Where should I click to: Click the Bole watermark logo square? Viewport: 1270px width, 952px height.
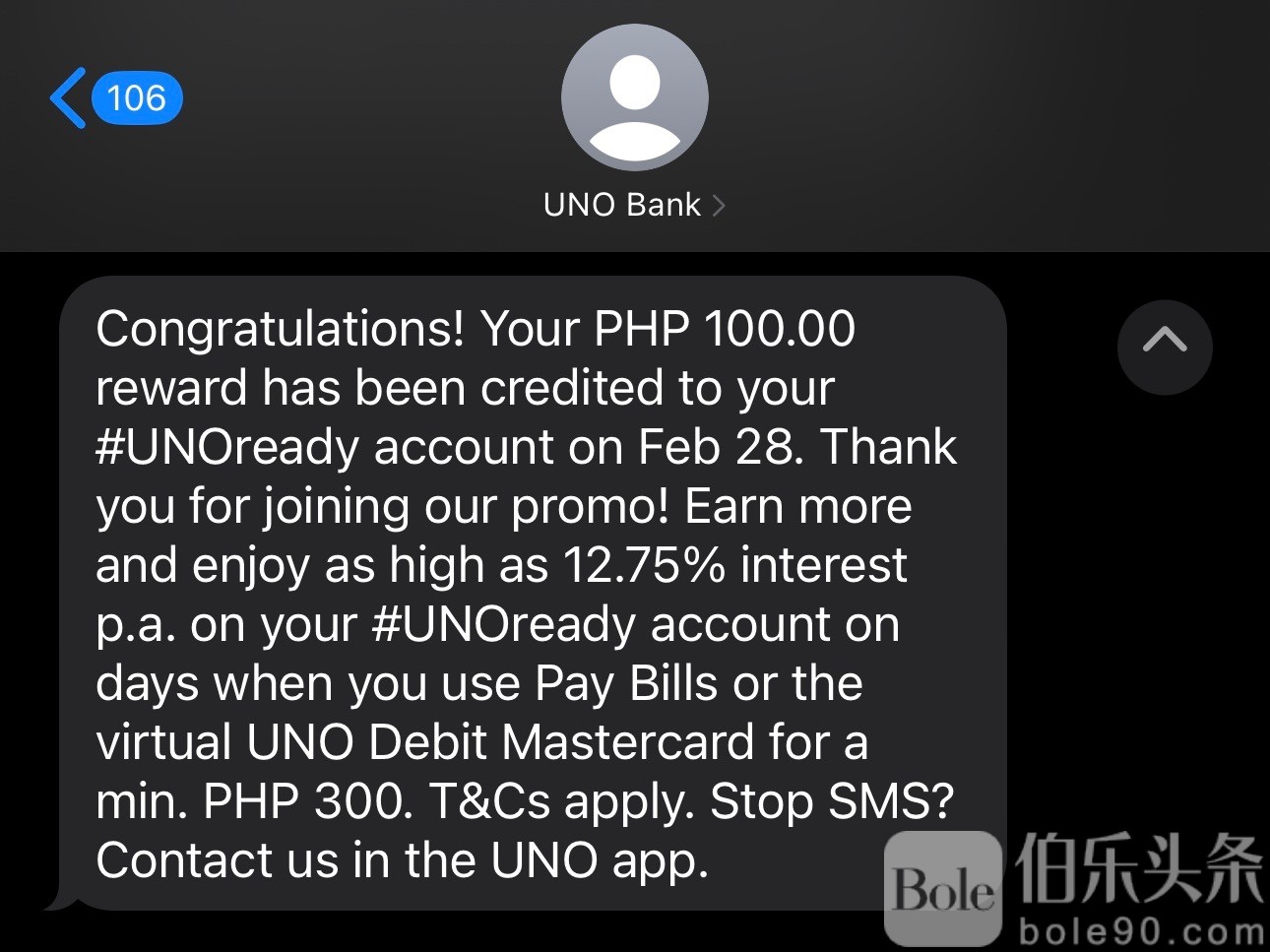click(943, 888)
